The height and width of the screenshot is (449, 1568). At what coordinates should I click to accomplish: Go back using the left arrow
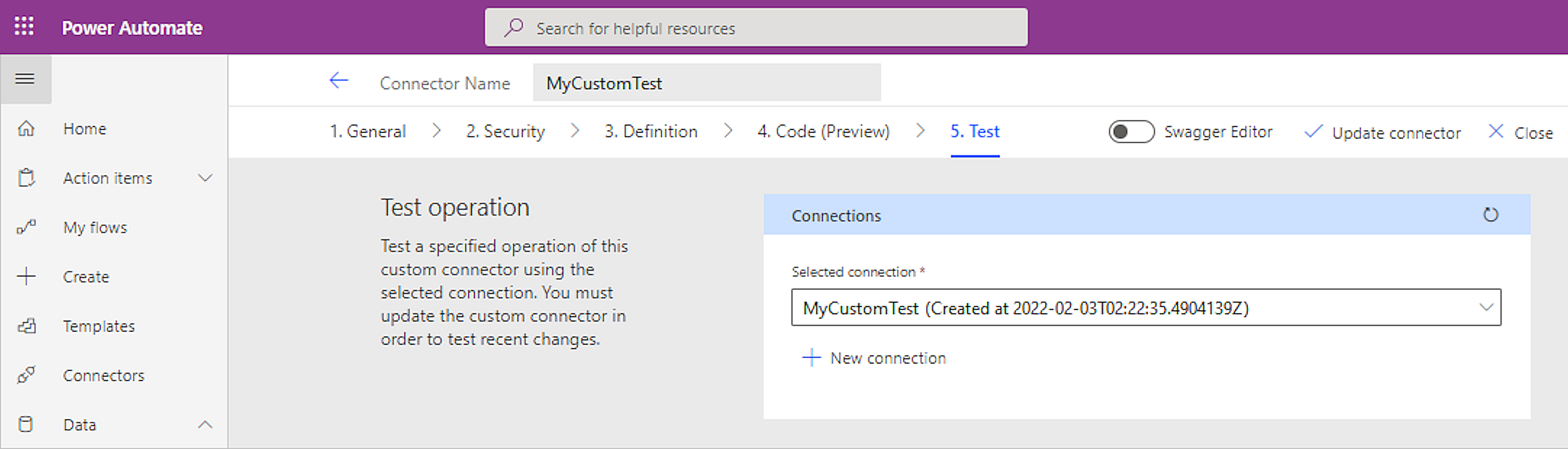point(339,80)
